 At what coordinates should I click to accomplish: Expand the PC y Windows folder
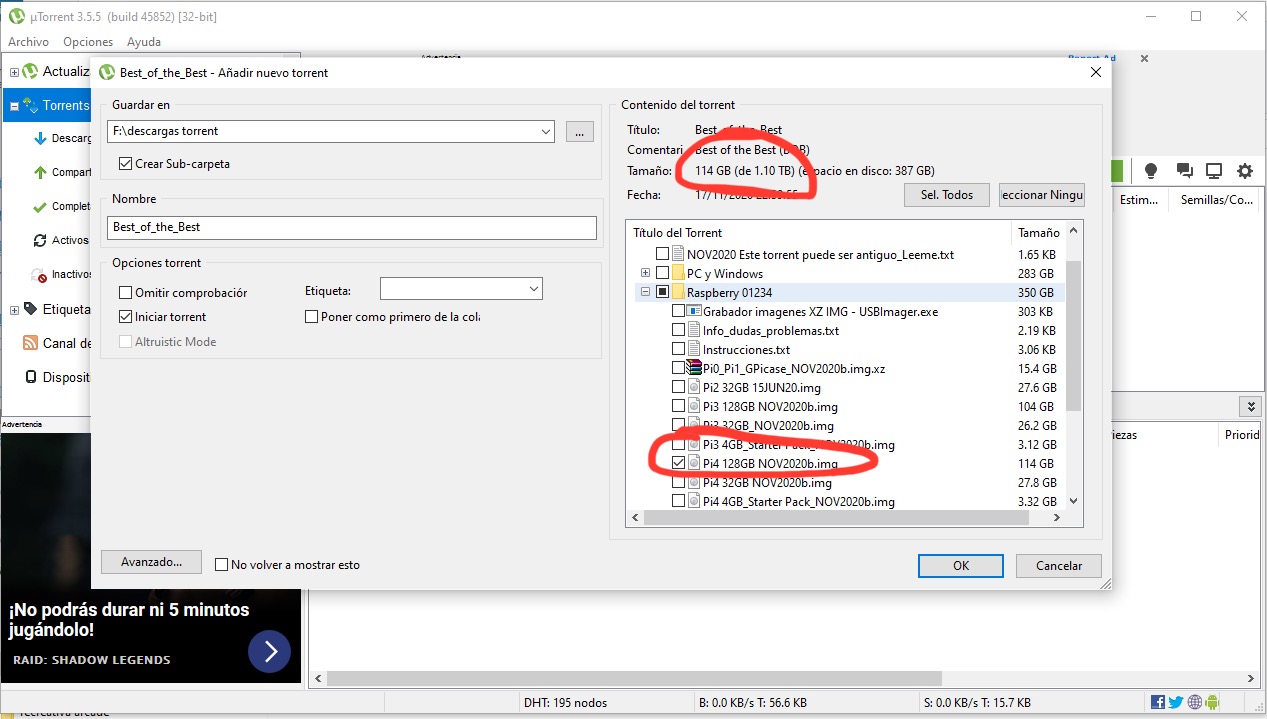645,273
